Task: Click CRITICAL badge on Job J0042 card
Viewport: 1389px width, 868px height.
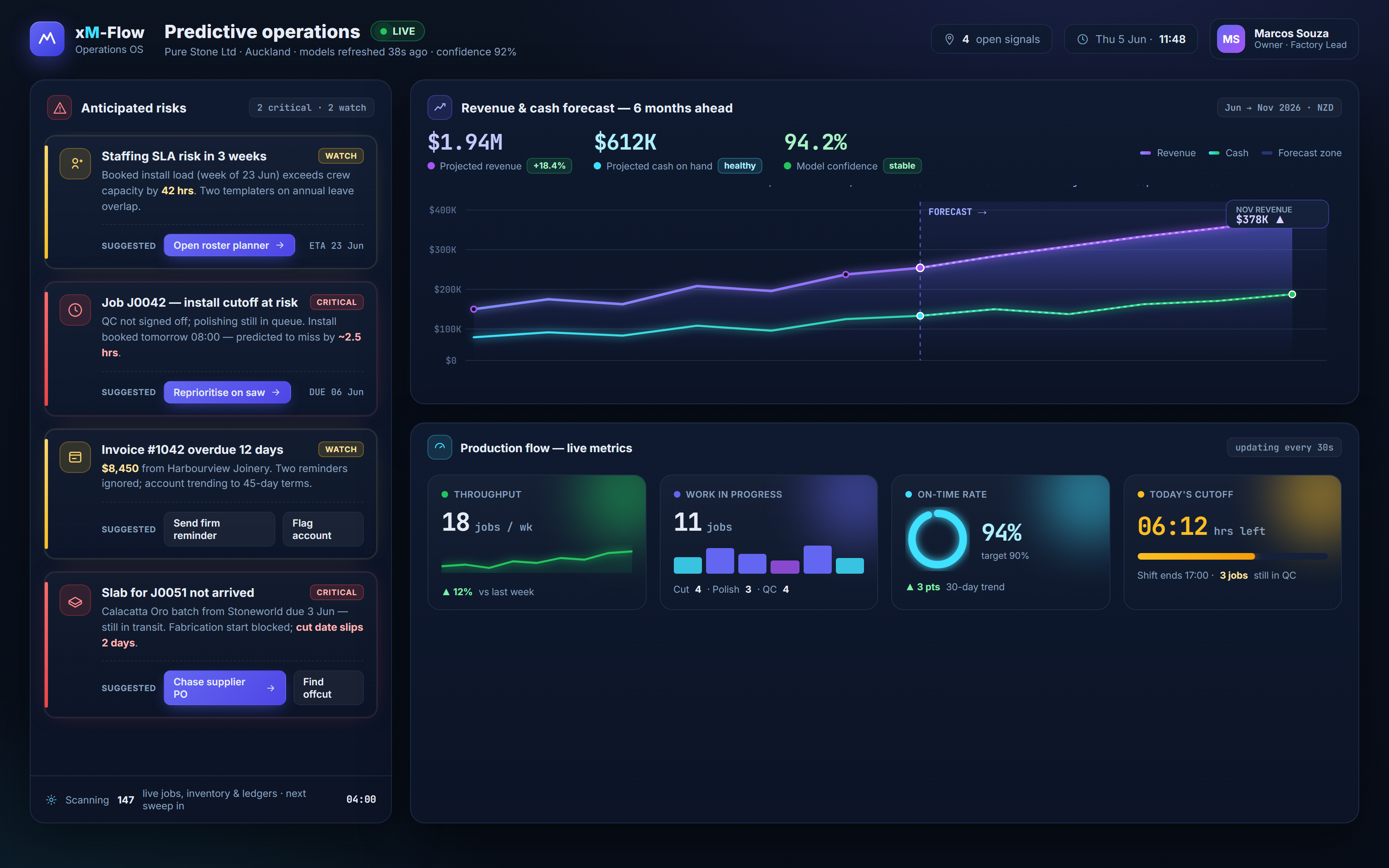Action: click(x=337, y=302)
